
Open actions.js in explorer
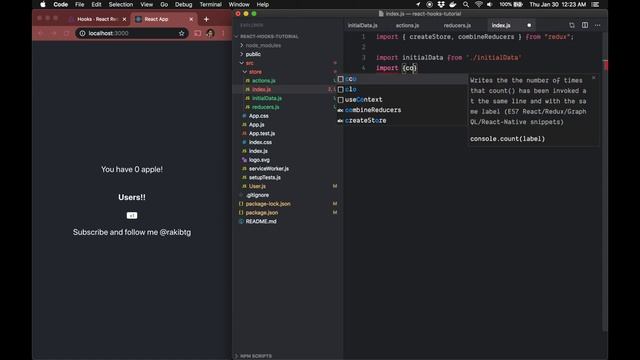click(263, 81)
